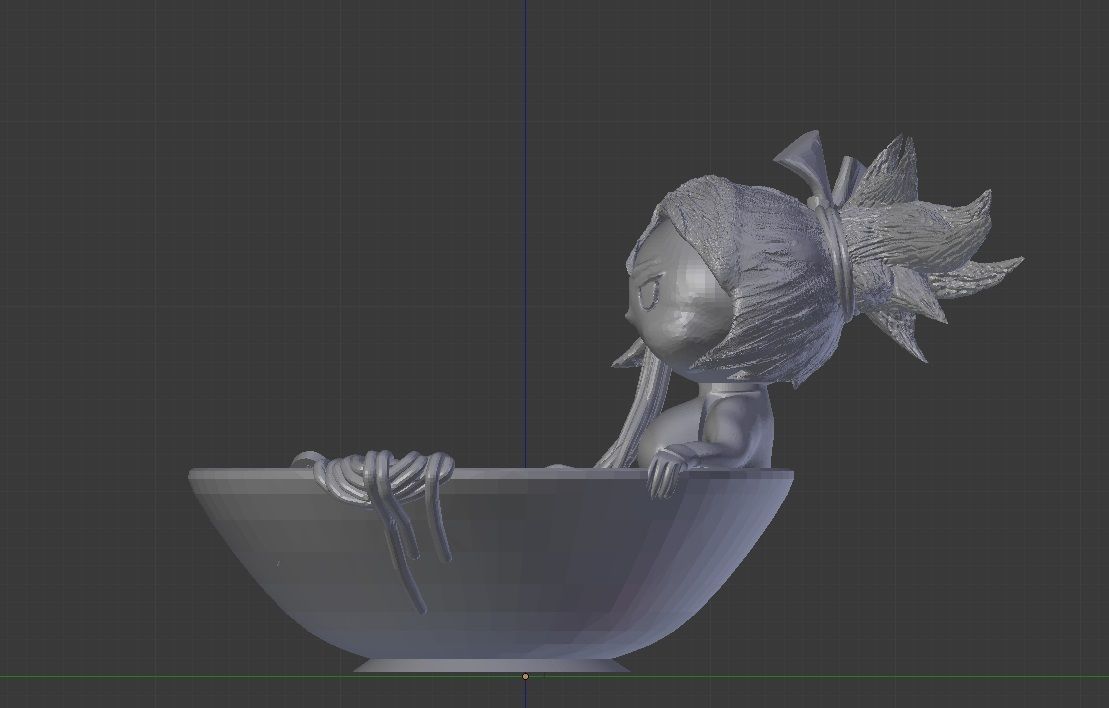Click the bow ribbon atop the ponytail
This screenshot has height=708, width=1109.
(817, 166)
